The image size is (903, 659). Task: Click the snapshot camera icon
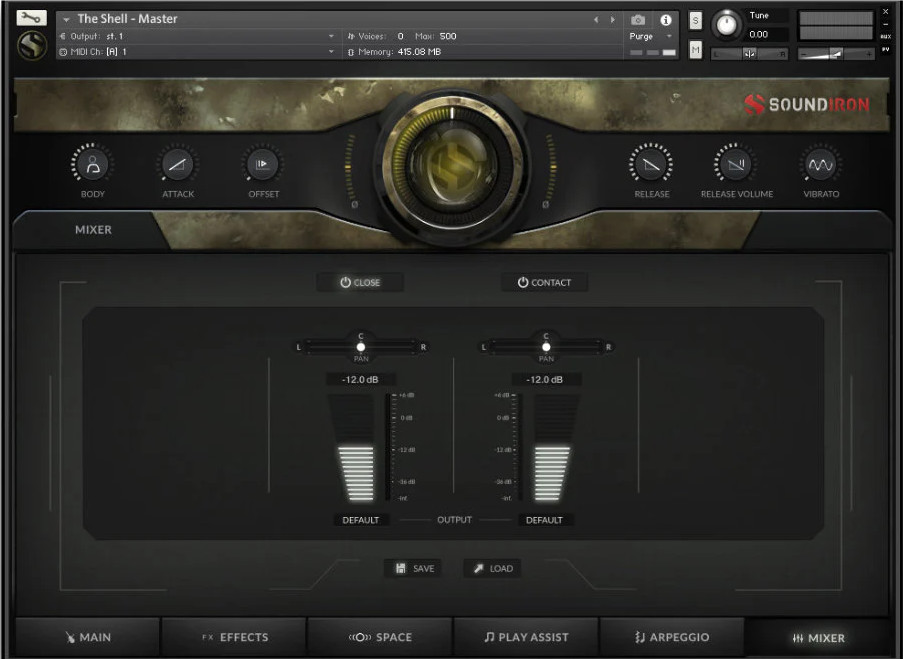637,19
